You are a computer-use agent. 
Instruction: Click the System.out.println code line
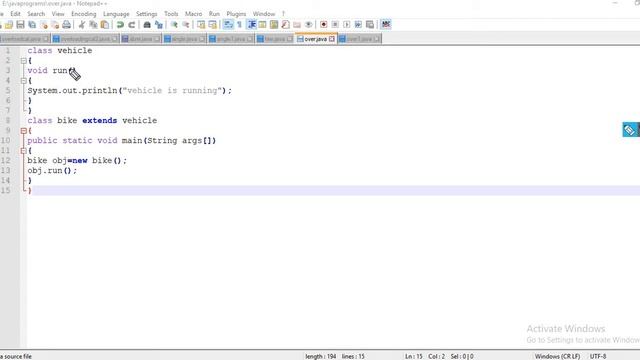(x=129, y=91)
